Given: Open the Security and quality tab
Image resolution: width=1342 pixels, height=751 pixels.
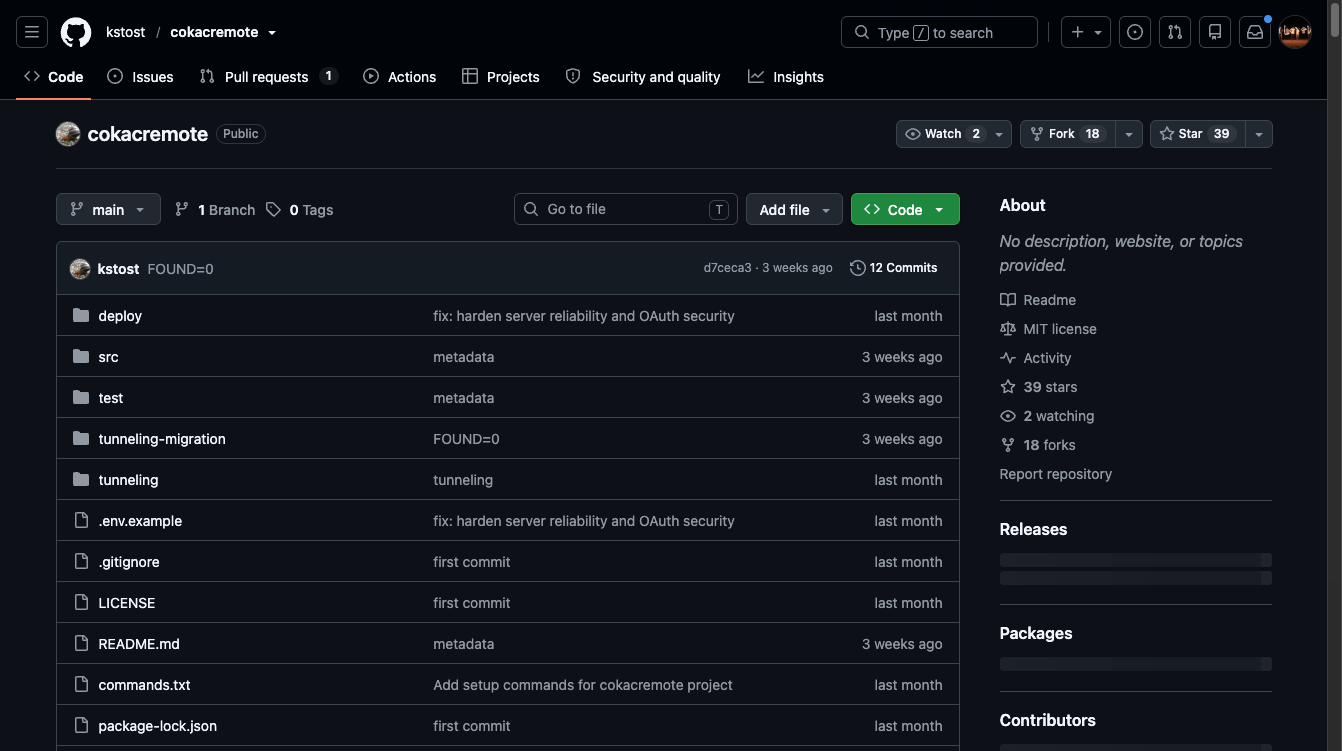Looking at the screenshot, I should 643,77.
